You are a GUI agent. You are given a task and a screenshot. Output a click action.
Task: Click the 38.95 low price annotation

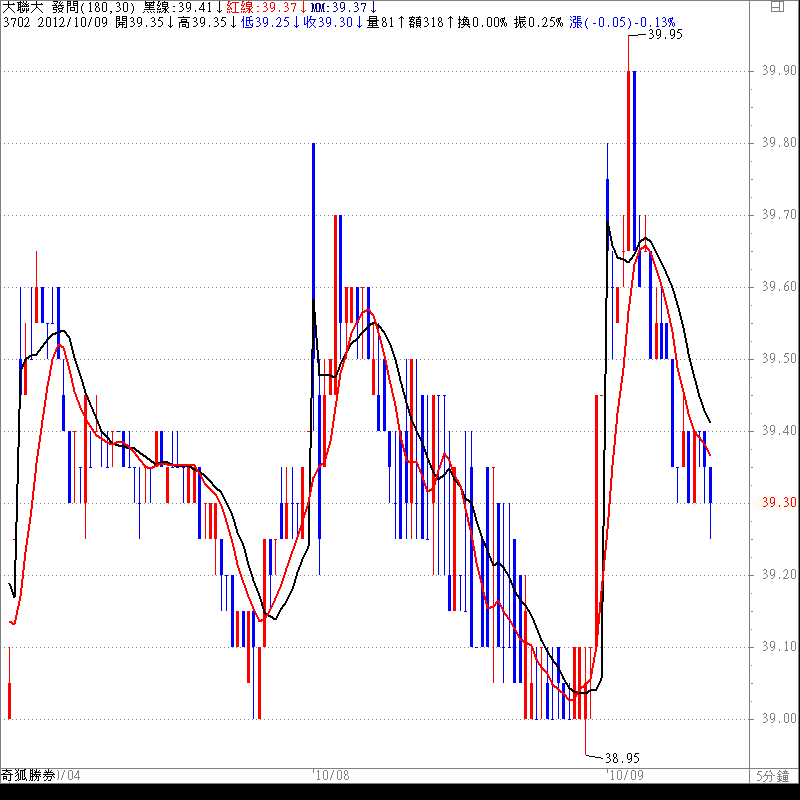pyautogui.click(x=622, y=758)
